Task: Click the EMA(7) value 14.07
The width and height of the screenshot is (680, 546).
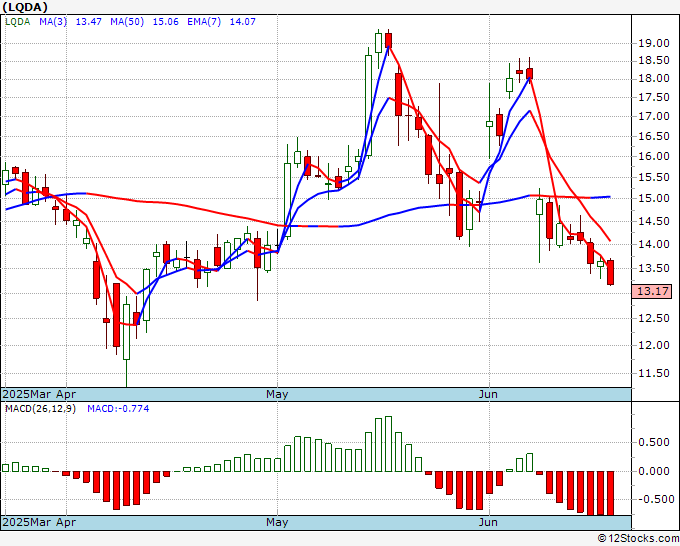Action: coord(242,22)
